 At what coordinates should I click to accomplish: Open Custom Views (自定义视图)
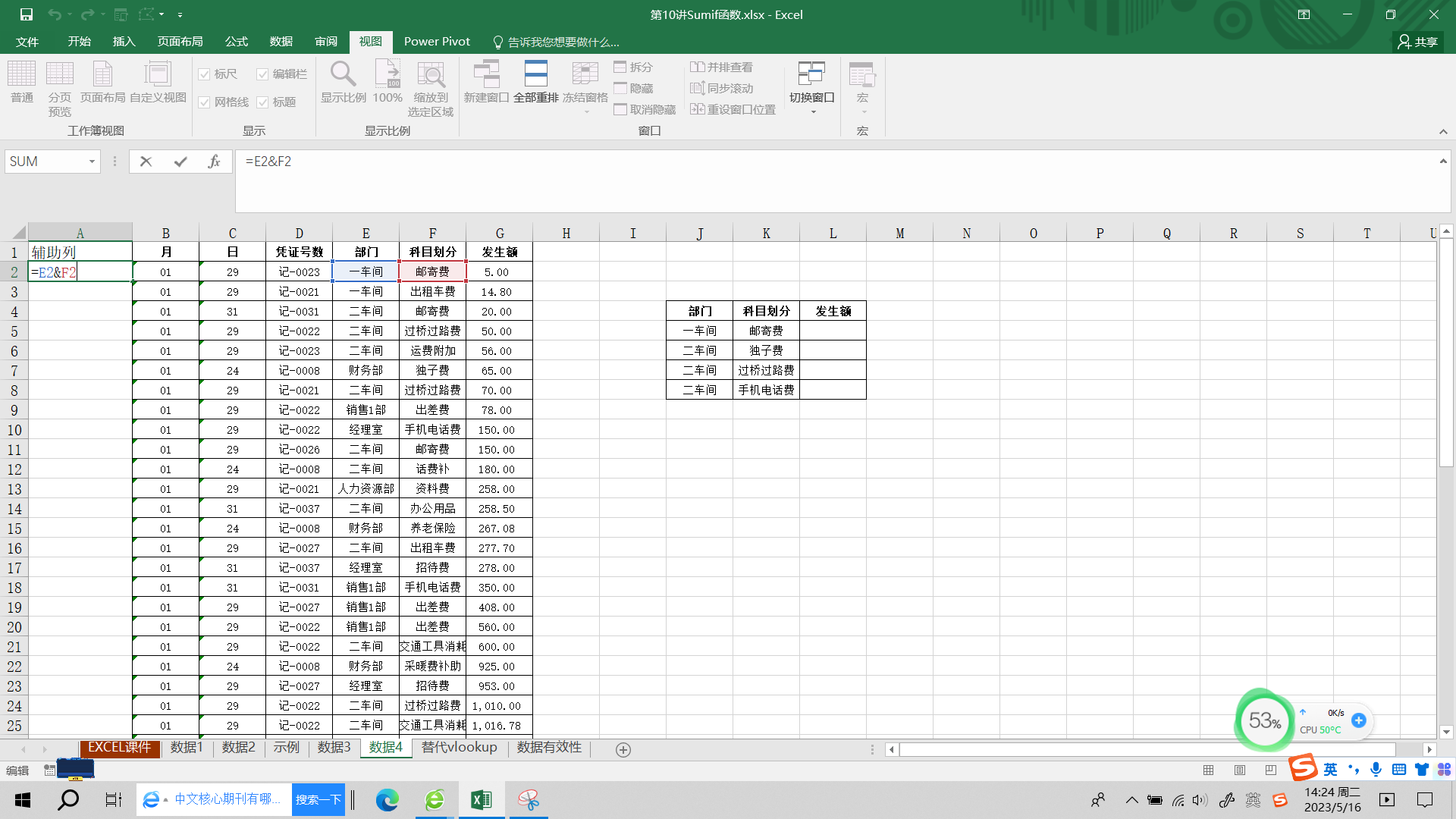(158, 82)
